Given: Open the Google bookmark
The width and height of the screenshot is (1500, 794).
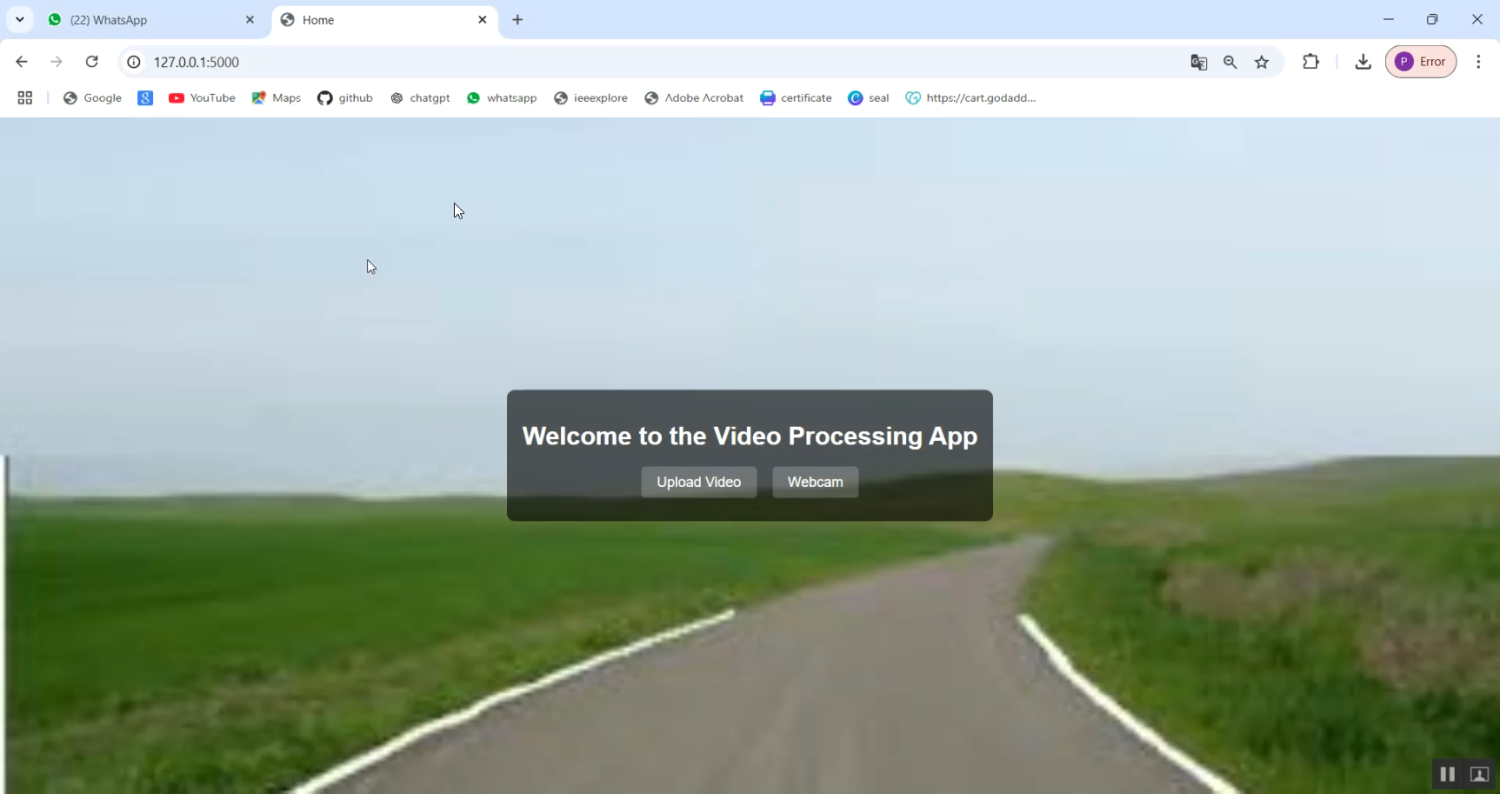Looking at the screenshot, I should [92, 98].
